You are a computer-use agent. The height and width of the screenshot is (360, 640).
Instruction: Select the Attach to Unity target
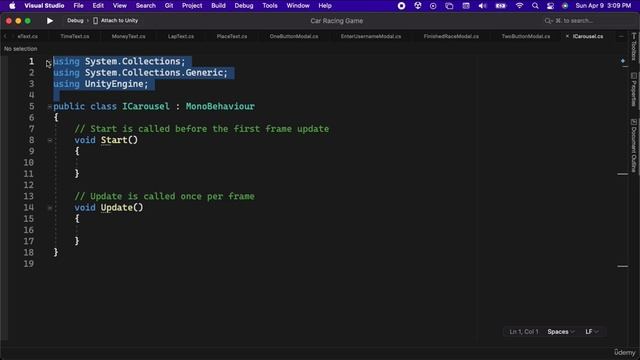click(116, 20)
